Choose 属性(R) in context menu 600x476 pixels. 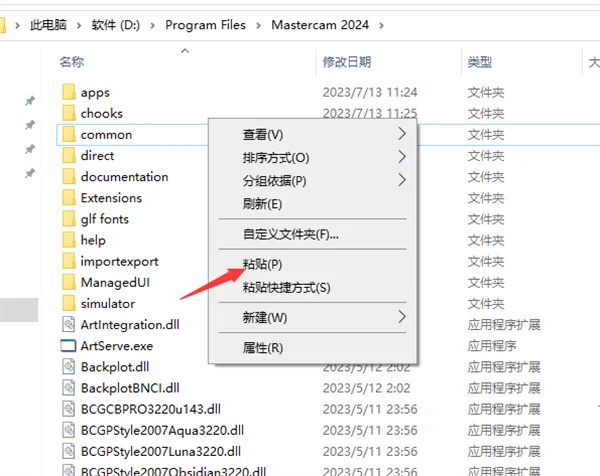313,348
